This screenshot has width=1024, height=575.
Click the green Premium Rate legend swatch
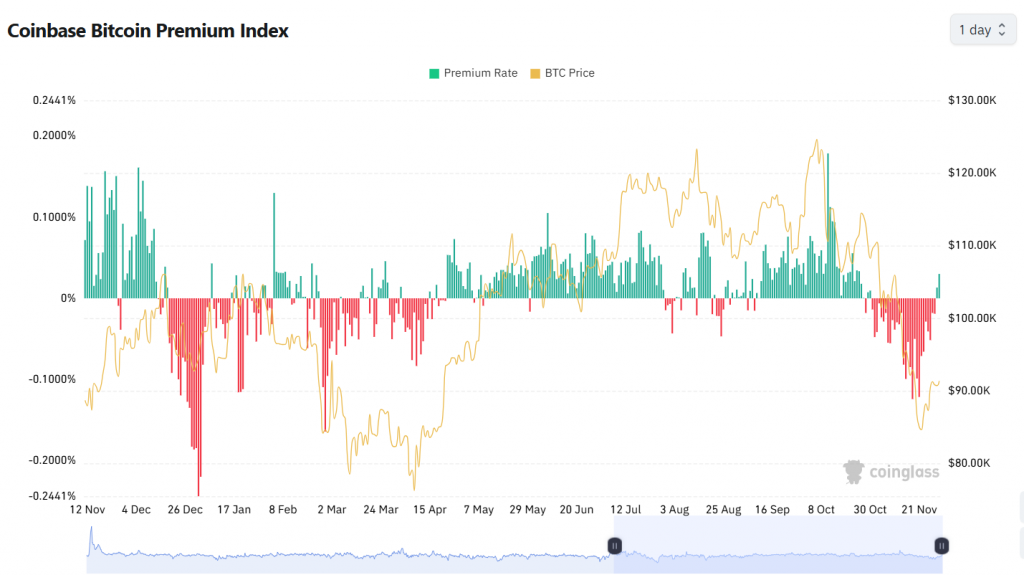point(434,73)
